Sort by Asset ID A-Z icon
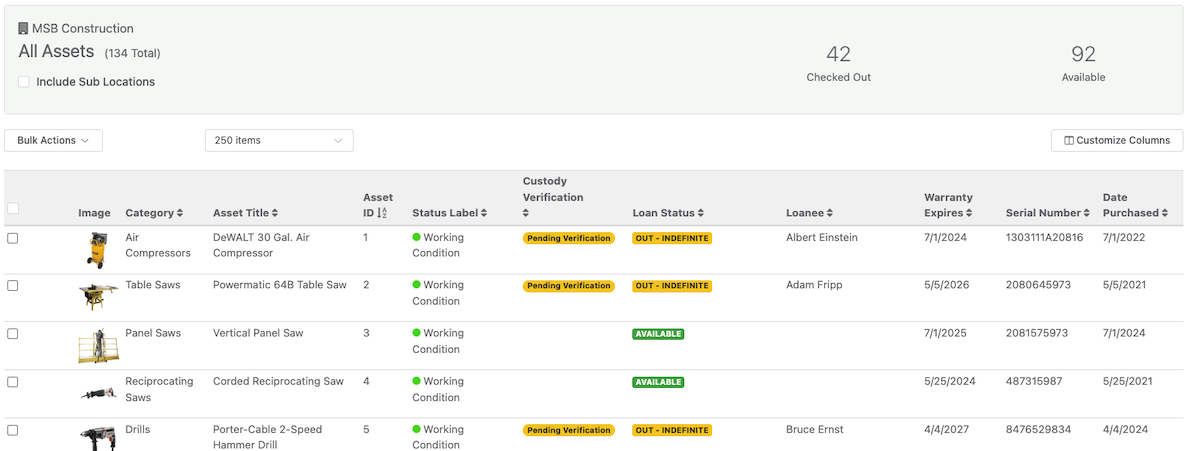The height and width of the screenshot is (451, 1190). (x=382, y=213)
